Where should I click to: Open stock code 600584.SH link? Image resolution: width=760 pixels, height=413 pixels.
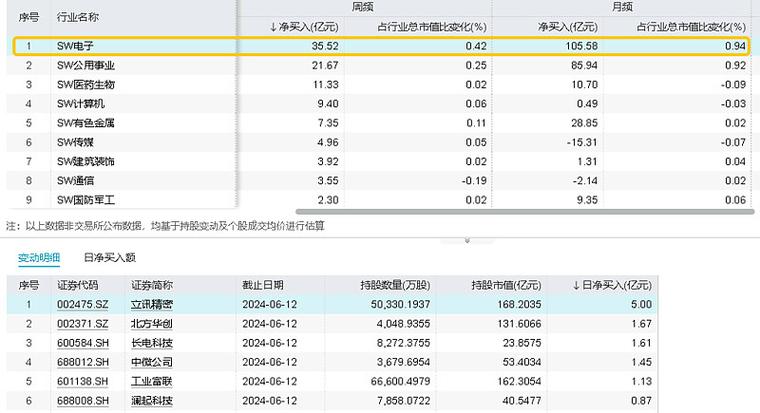(x=82, y=343)
